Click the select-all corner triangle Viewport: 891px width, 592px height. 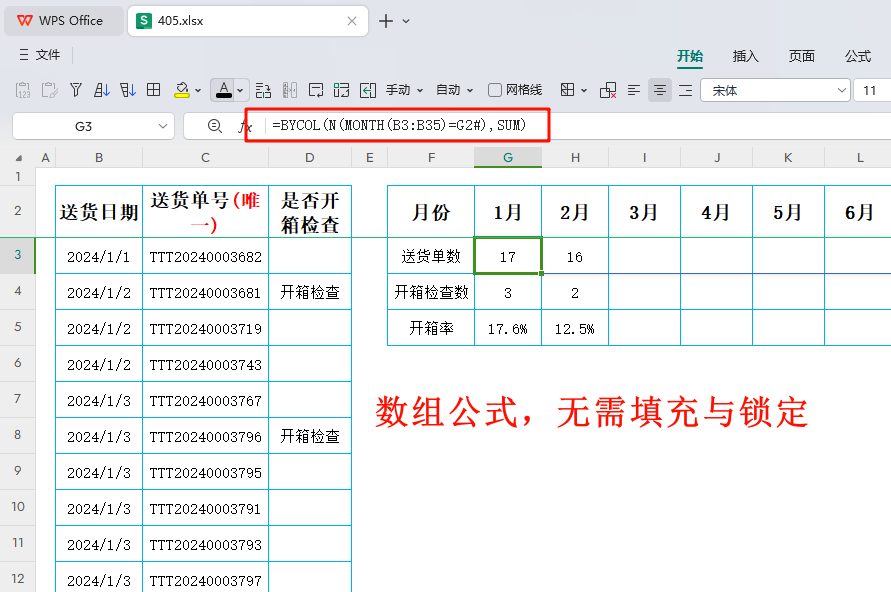[x=19, y=158]
